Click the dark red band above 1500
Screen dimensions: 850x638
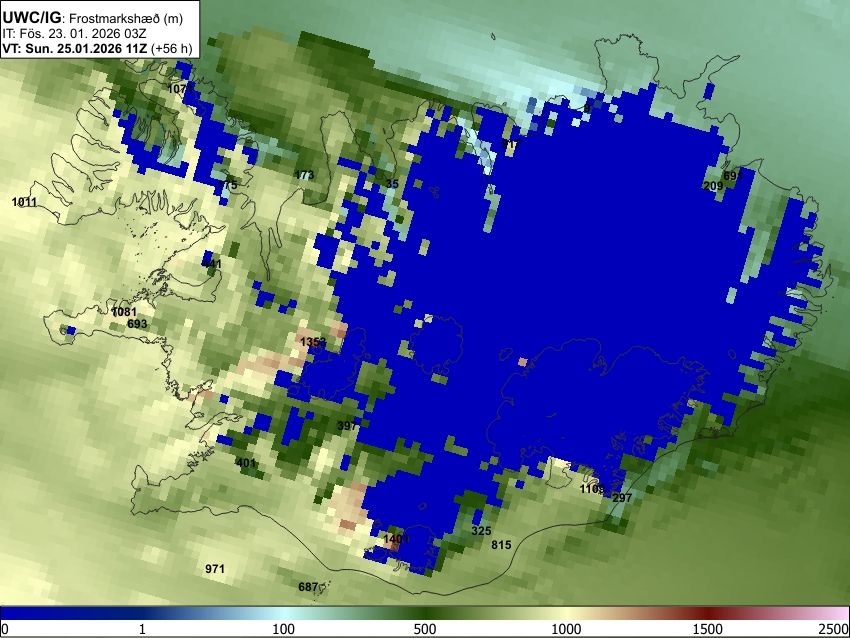[708, 613]
